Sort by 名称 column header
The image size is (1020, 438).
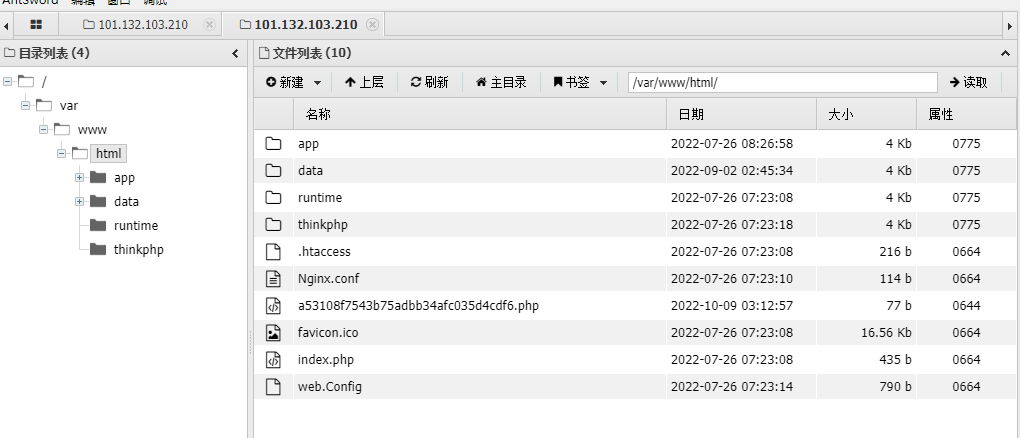480,115
